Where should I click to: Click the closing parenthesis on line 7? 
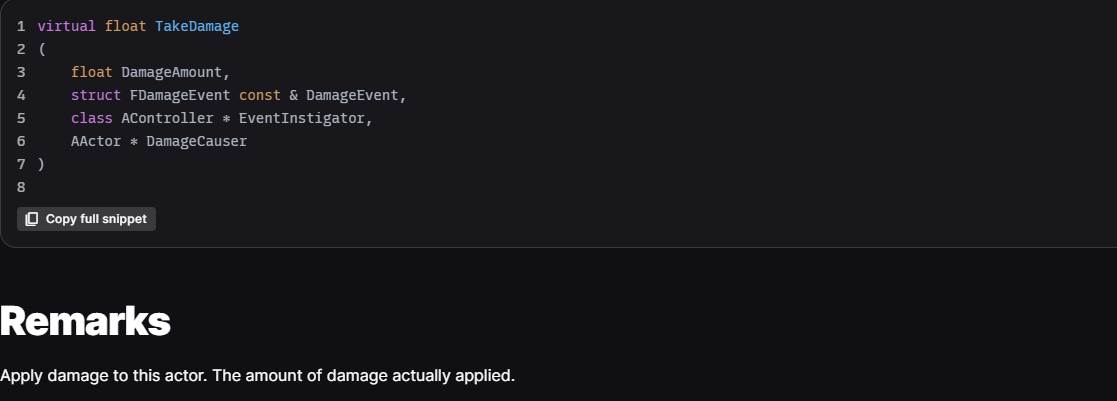41,165
